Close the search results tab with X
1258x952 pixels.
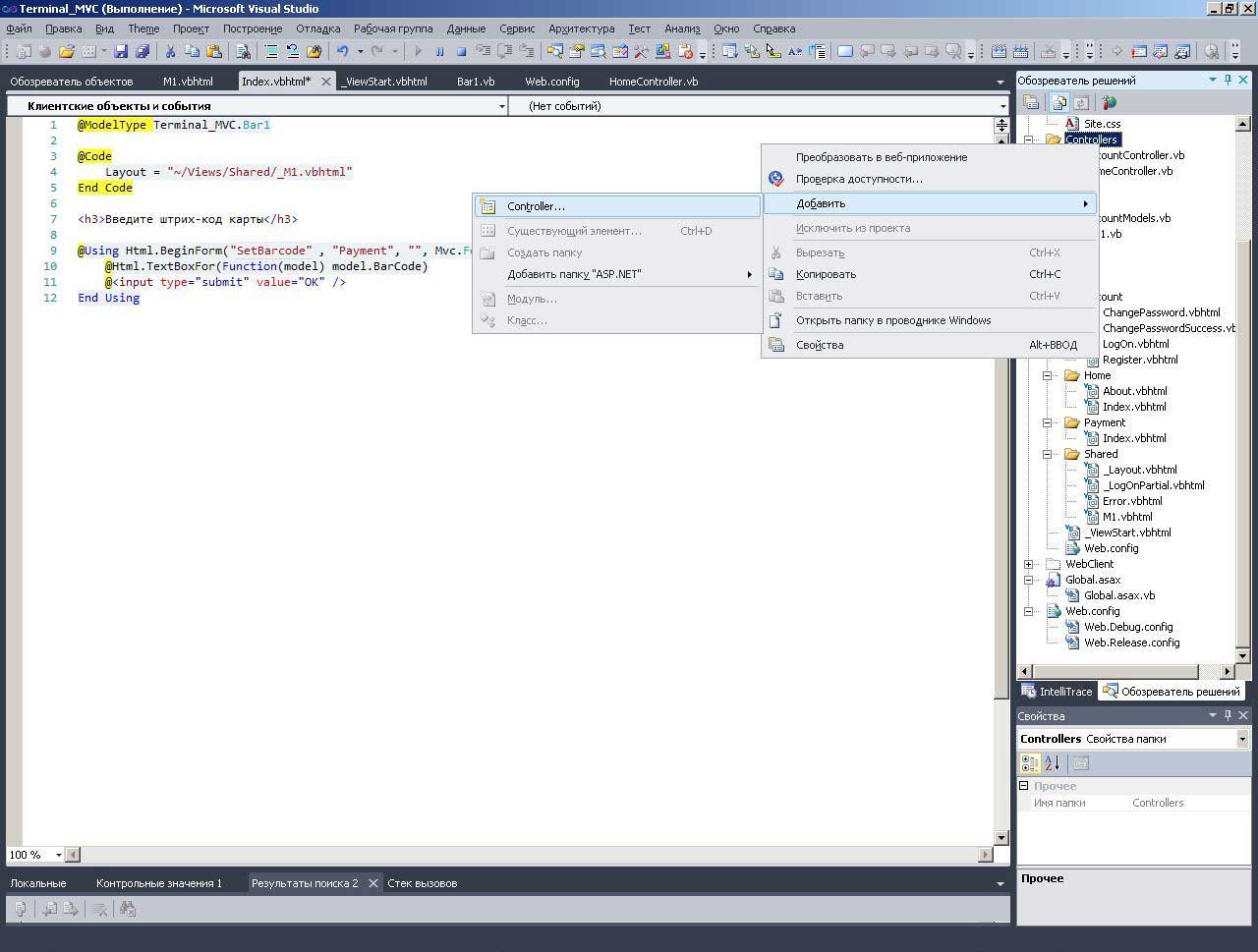(x=372, y=883)
